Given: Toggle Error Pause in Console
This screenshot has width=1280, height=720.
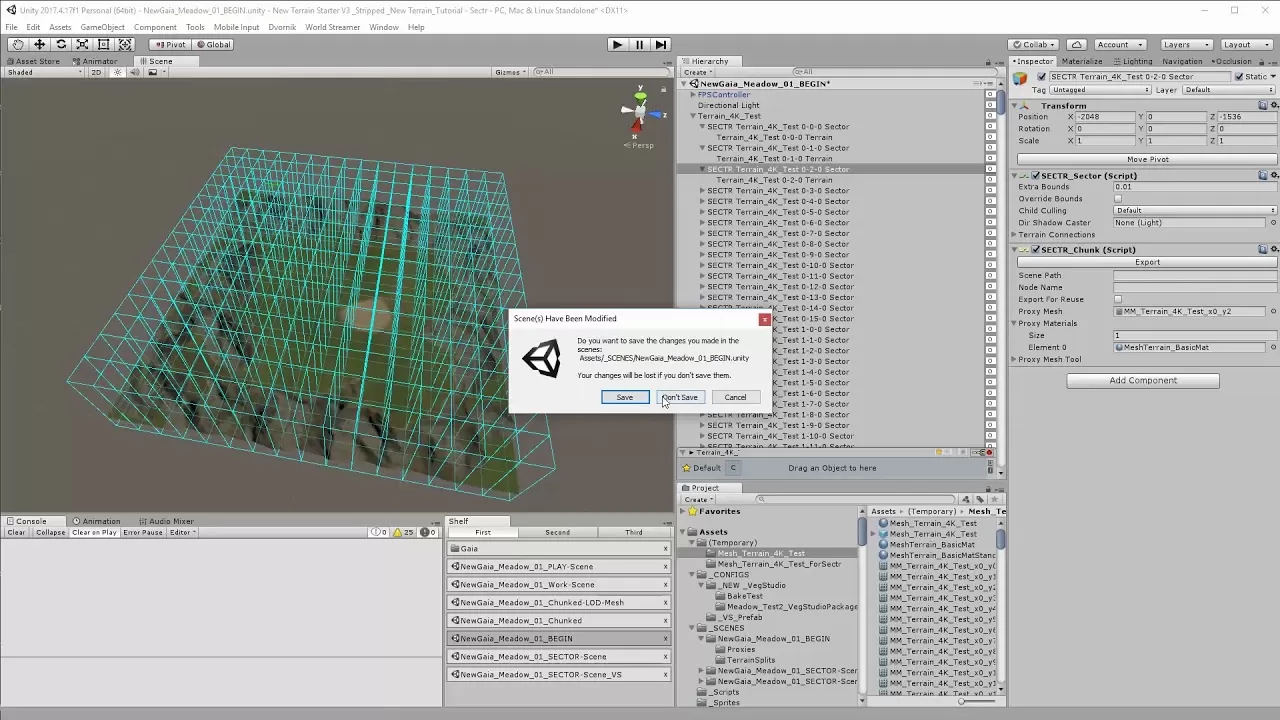Looking at the screenshot, I should (143, 532).
